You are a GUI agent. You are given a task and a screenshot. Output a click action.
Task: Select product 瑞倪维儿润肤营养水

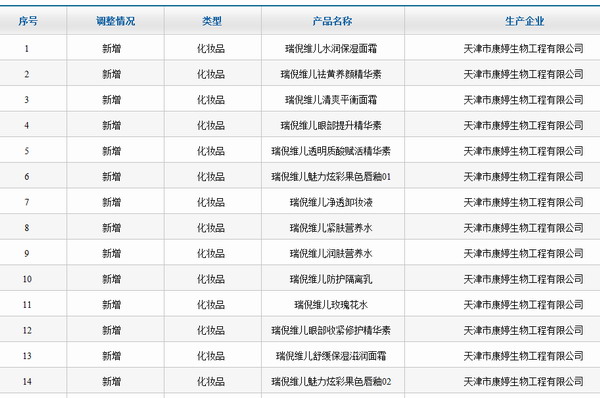coord(331,253)
